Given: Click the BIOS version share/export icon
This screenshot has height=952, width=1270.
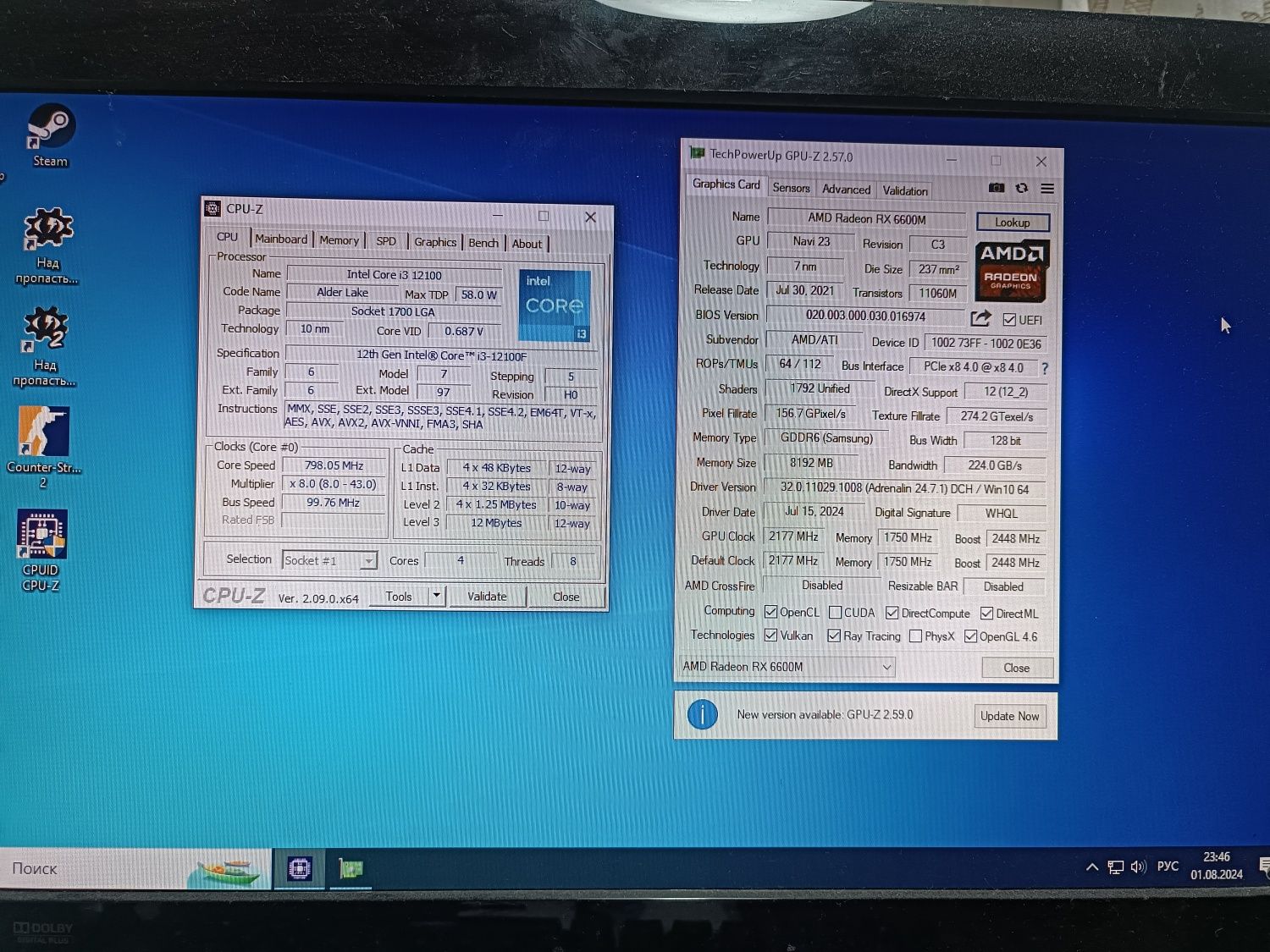Looking at the screenshot, I should coord(980,318).
